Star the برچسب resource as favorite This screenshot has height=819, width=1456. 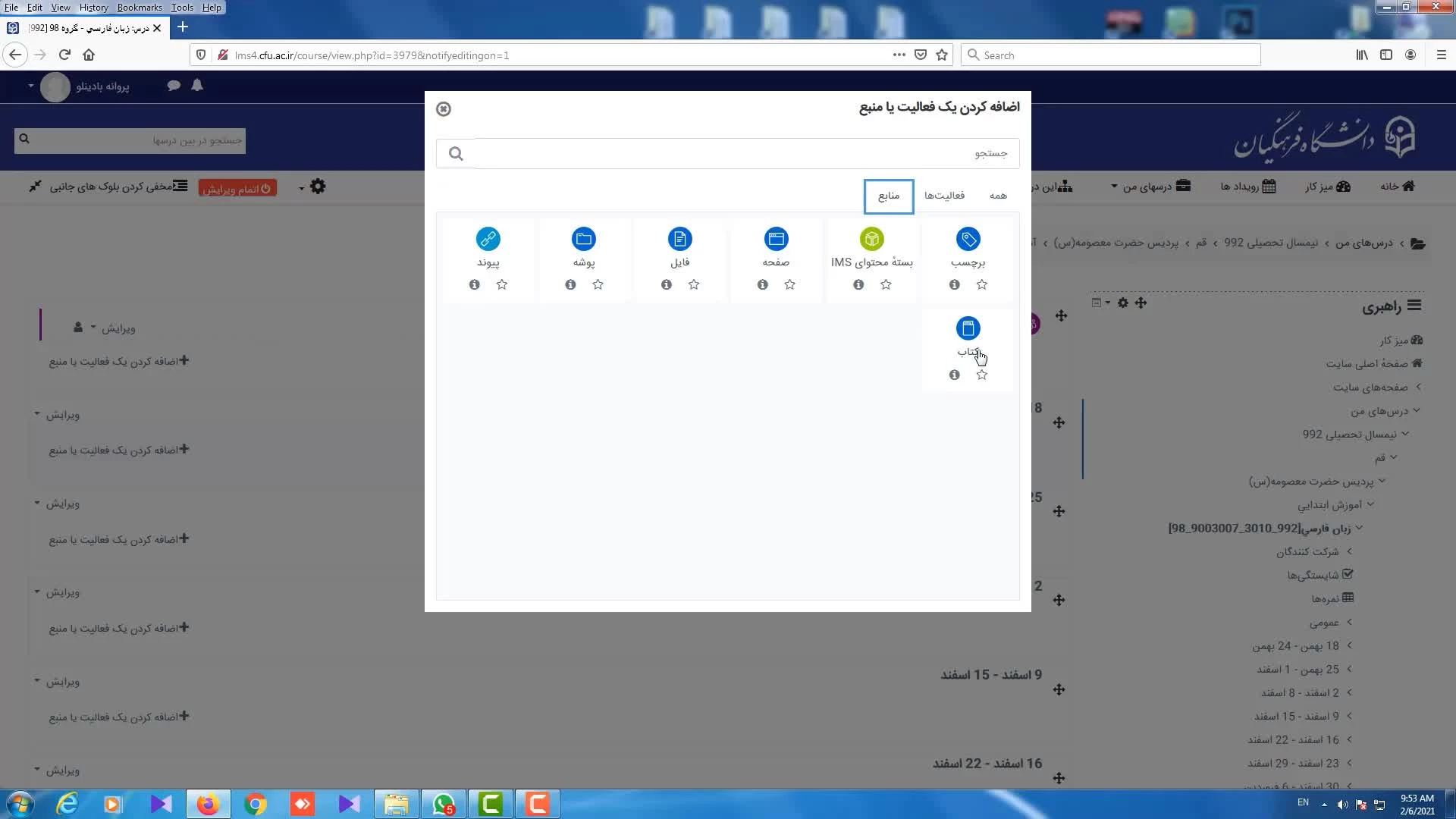point(982,285)
